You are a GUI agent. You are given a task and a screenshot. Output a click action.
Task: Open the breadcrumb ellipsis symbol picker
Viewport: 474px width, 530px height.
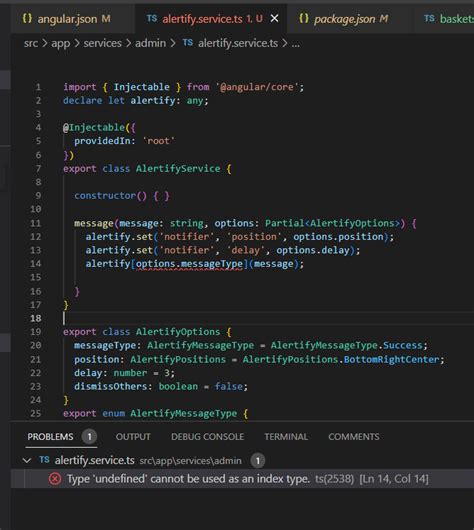pyautogui.click(x=295, y=44)
